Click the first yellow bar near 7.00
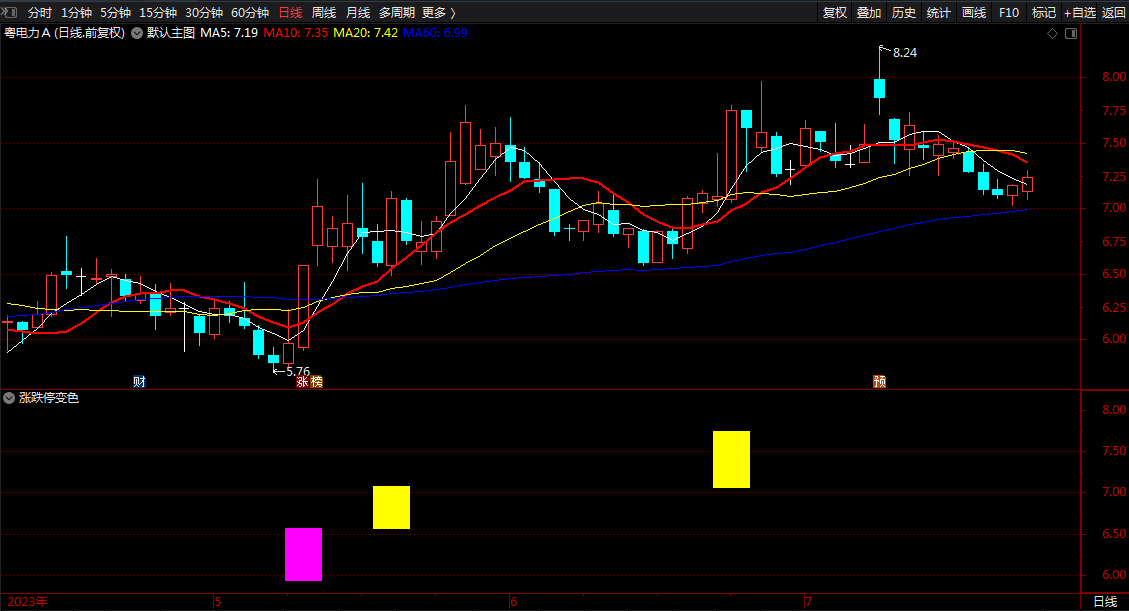 tap(391, 507)
